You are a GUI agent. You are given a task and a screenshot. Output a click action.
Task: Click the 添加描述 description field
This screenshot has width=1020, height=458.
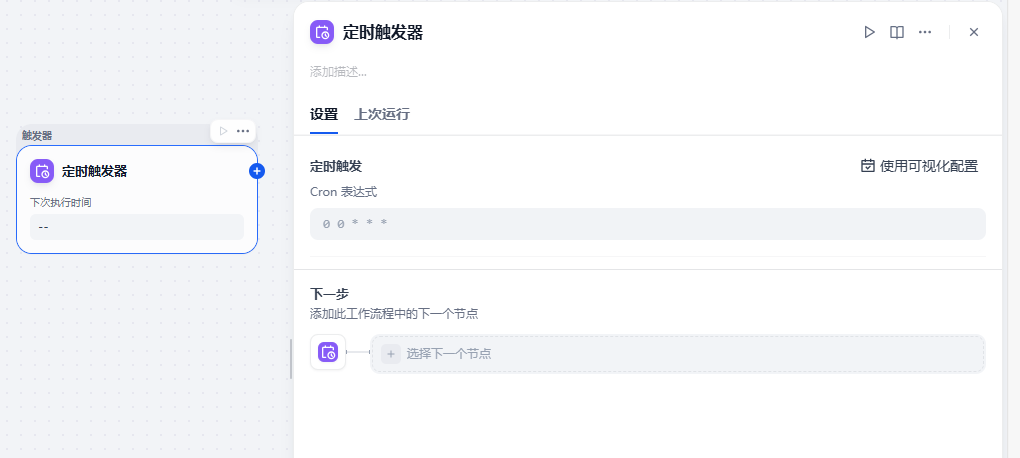pos(340,72)
